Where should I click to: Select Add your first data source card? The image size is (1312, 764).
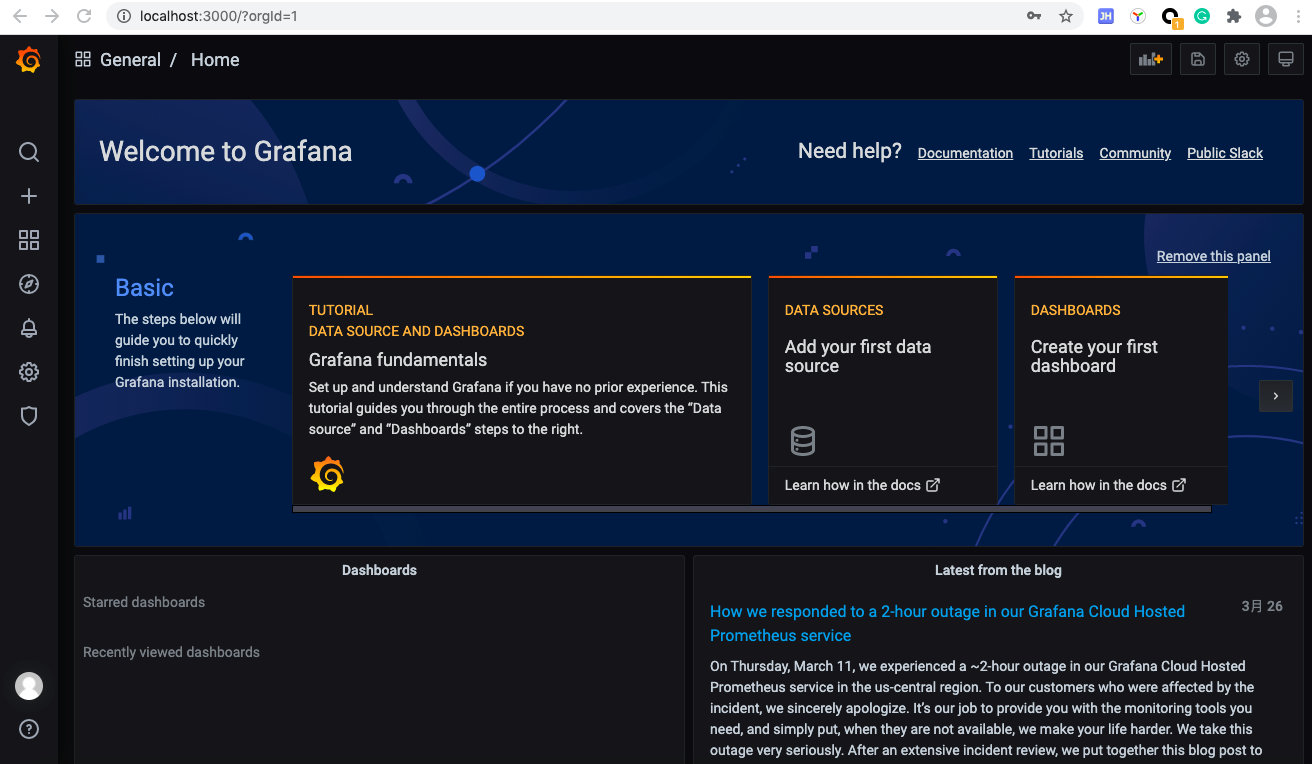[x=882, y=391]
